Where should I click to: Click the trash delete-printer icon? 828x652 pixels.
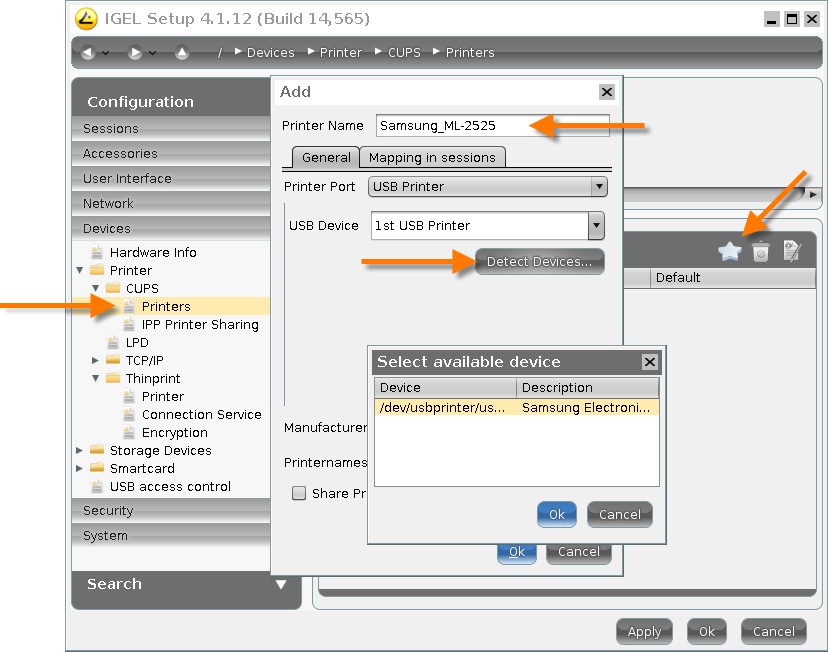click(x=760, y=251)
